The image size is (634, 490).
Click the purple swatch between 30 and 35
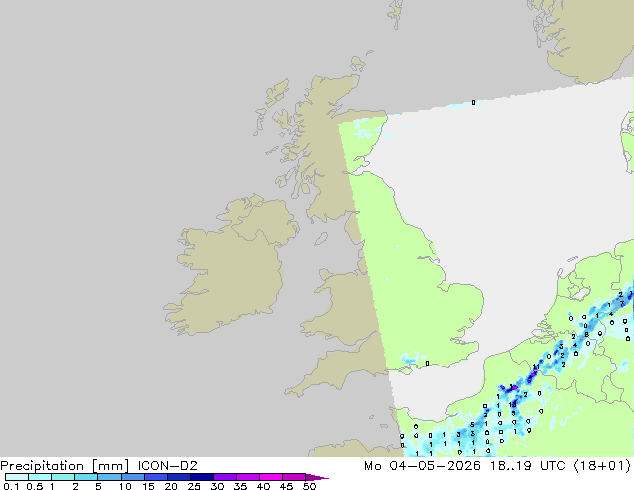225,477
